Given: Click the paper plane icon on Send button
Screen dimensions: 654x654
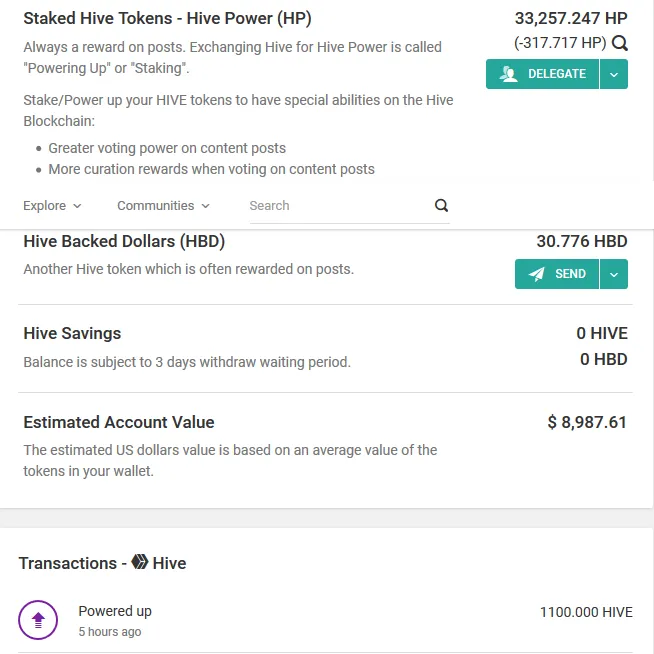Looking at the screenshot, I should coord(536,274).
